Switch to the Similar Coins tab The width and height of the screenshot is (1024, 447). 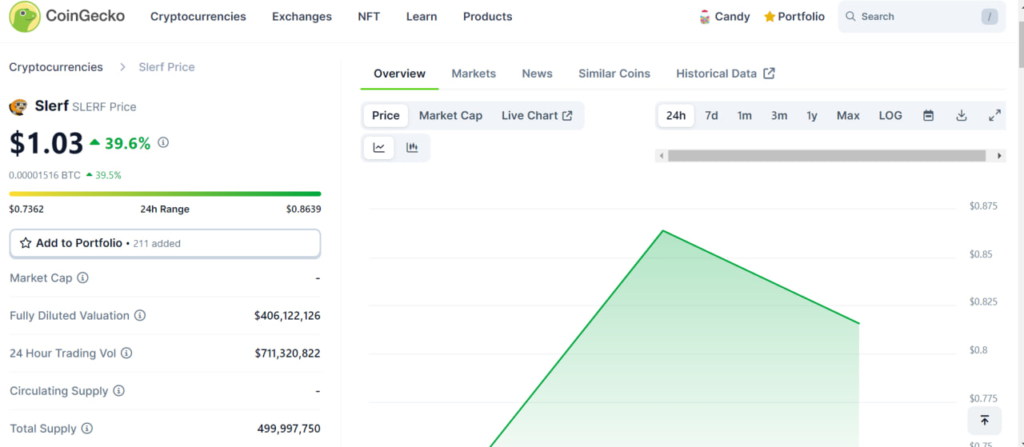[615, 73]
